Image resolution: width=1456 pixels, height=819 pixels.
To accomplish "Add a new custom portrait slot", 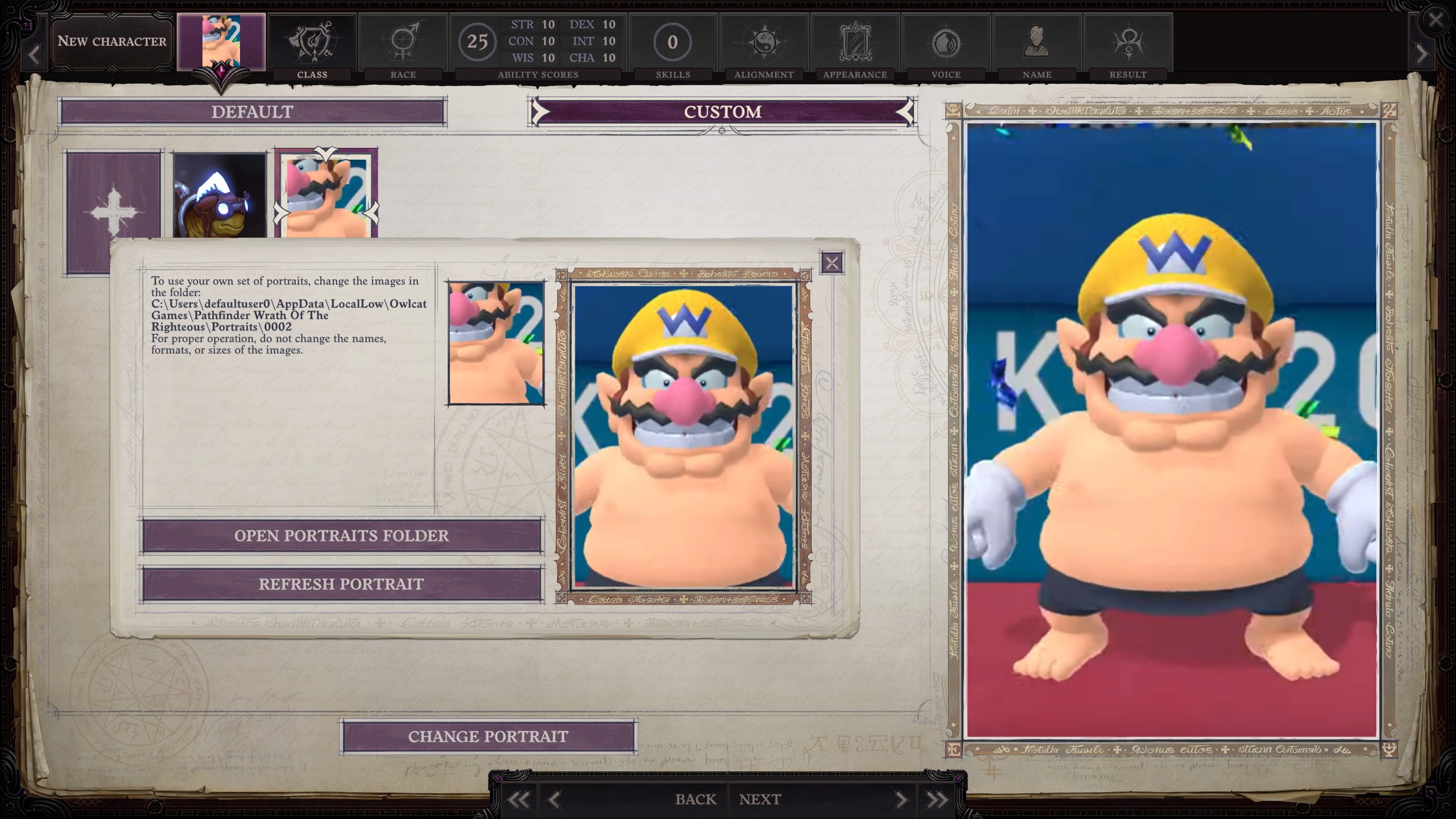I will [114, 213].
